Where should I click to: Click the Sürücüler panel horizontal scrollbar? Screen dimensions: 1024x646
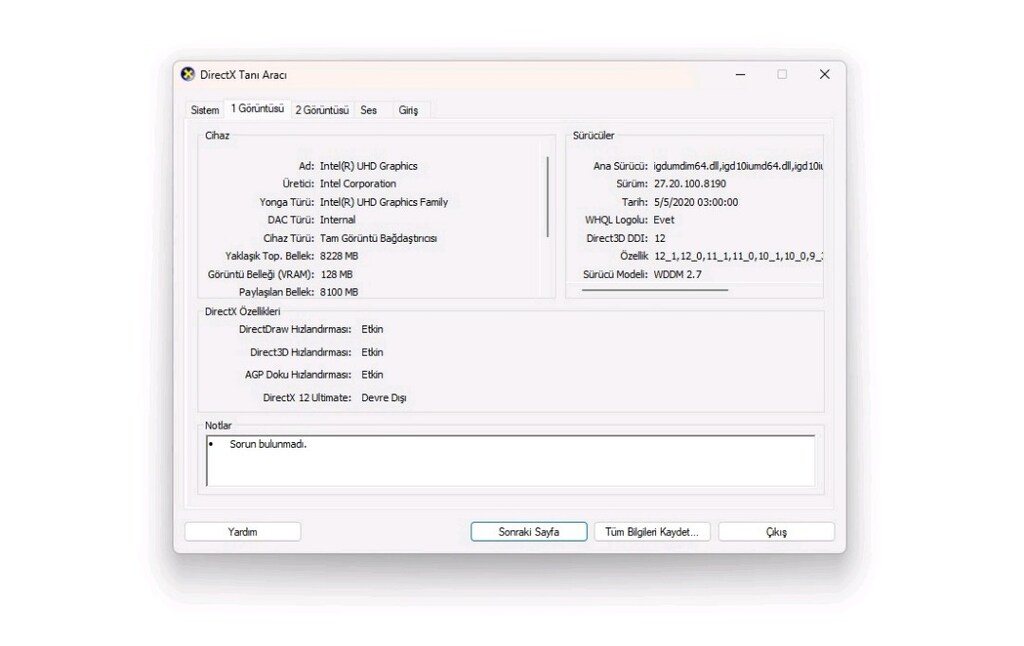655,289
